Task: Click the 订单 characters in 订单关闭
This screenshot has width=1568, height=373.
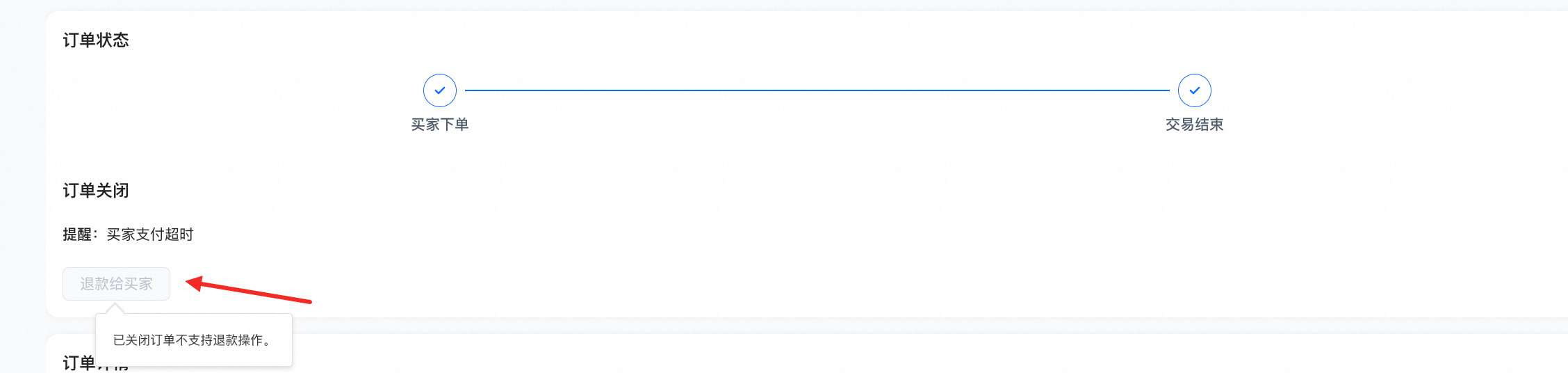Action: click(x=79, y=191)
